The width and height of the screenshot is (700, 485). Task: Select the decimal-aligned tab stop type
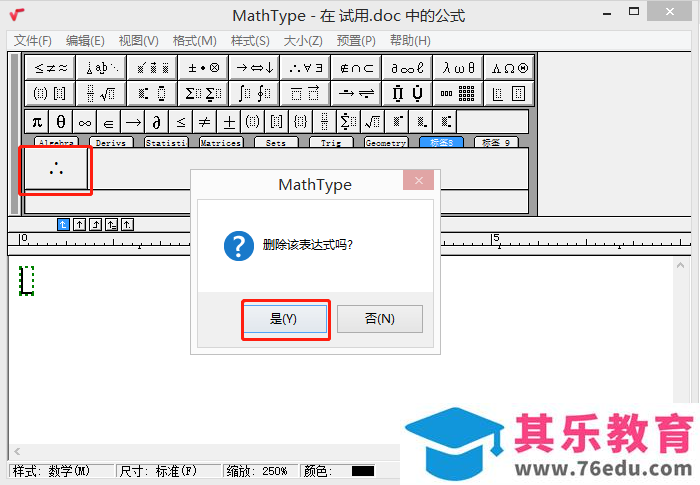128,224
